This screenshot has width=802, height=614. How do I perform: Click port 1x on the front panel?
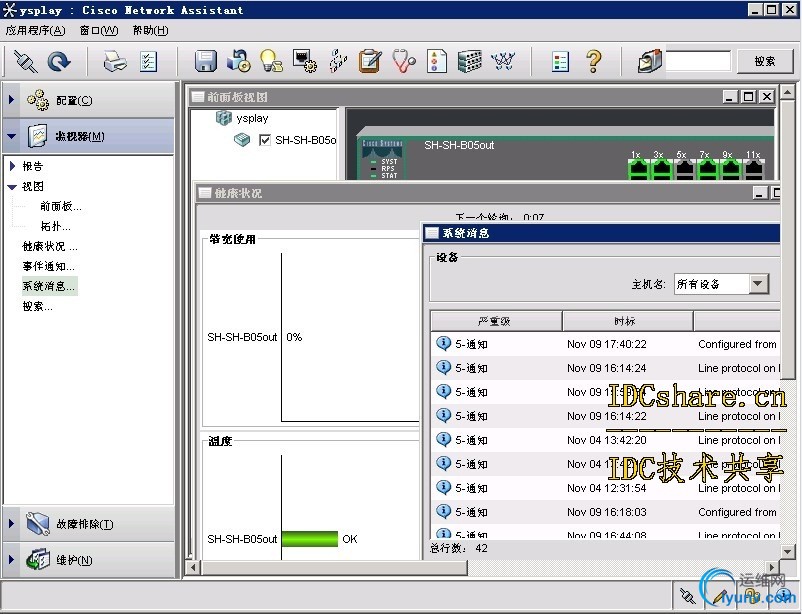point(638,169)
